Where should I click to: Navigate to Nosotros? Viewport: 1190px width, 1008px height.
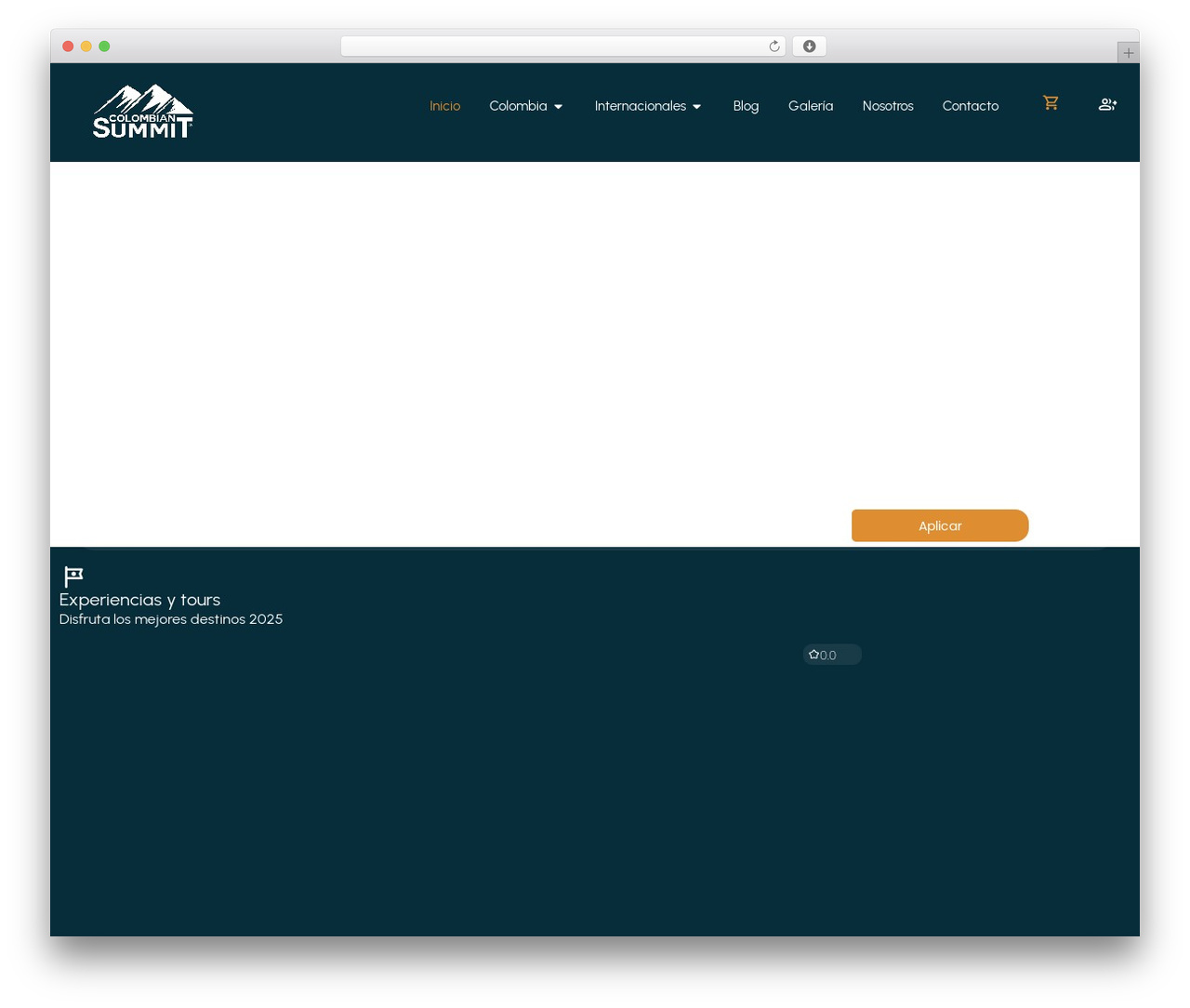point(888,106)
